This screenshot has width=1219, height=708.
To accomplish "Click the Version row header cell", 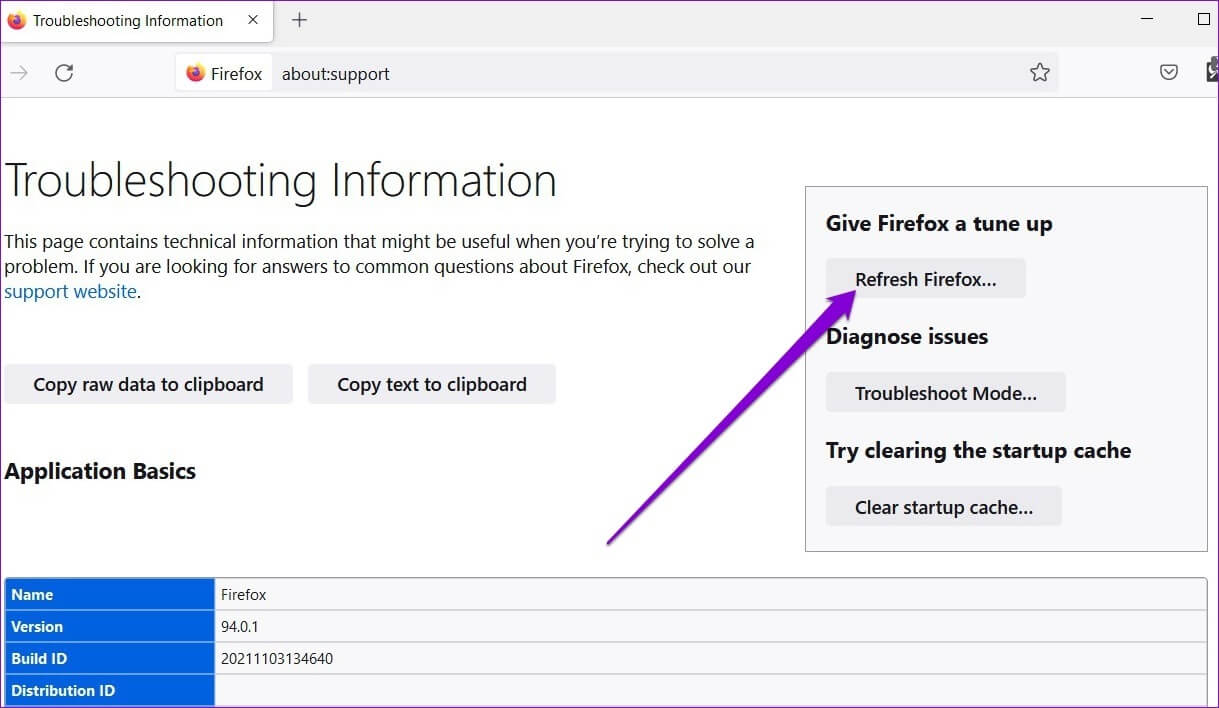I will click(x=110, y=626).
